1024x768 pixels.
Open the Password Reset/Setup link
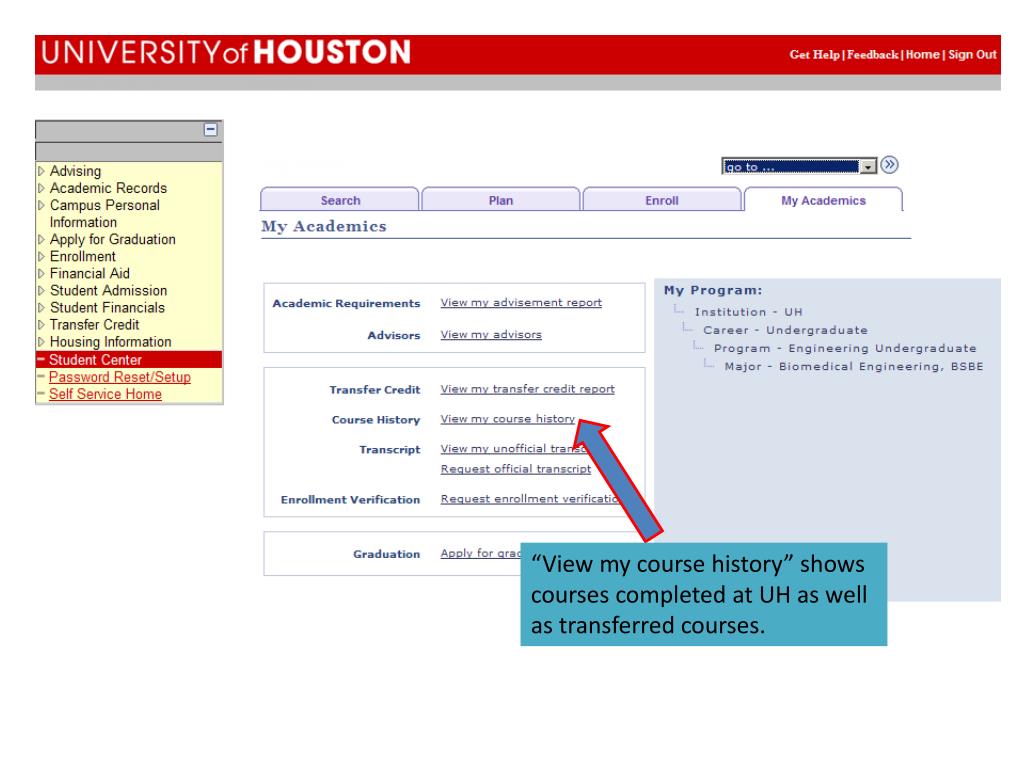click(x=120, y=377)
